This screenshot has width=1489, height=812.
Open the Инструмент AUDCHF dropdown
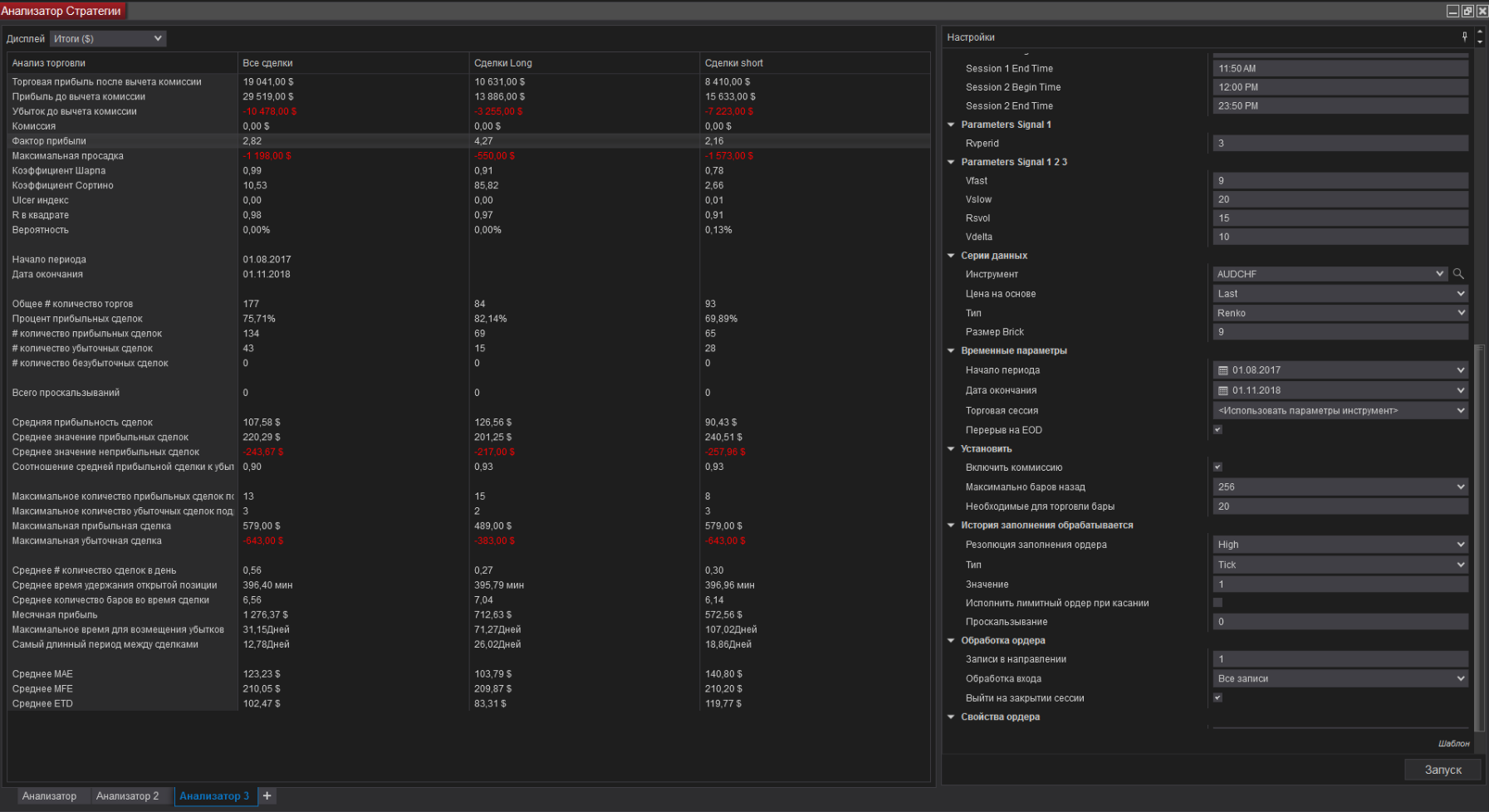[1330, 274]
